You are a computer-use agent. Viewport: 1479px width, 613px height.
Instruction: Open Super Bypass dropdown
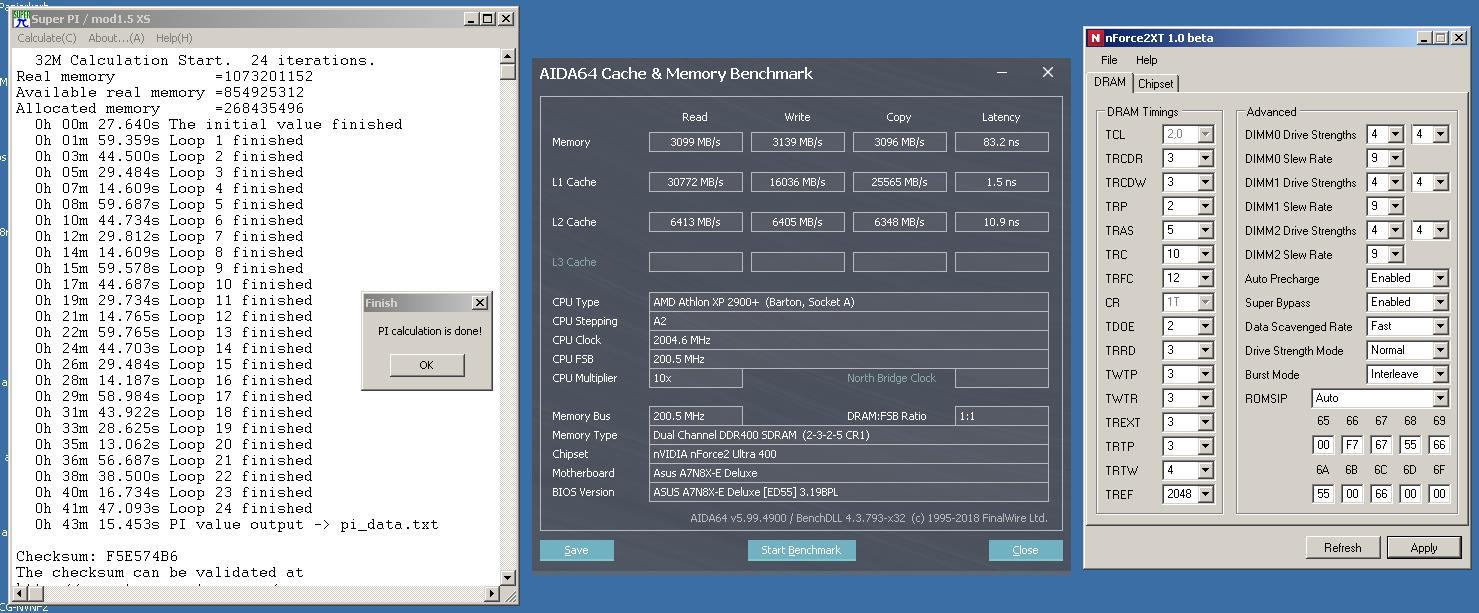point(1440,302)
